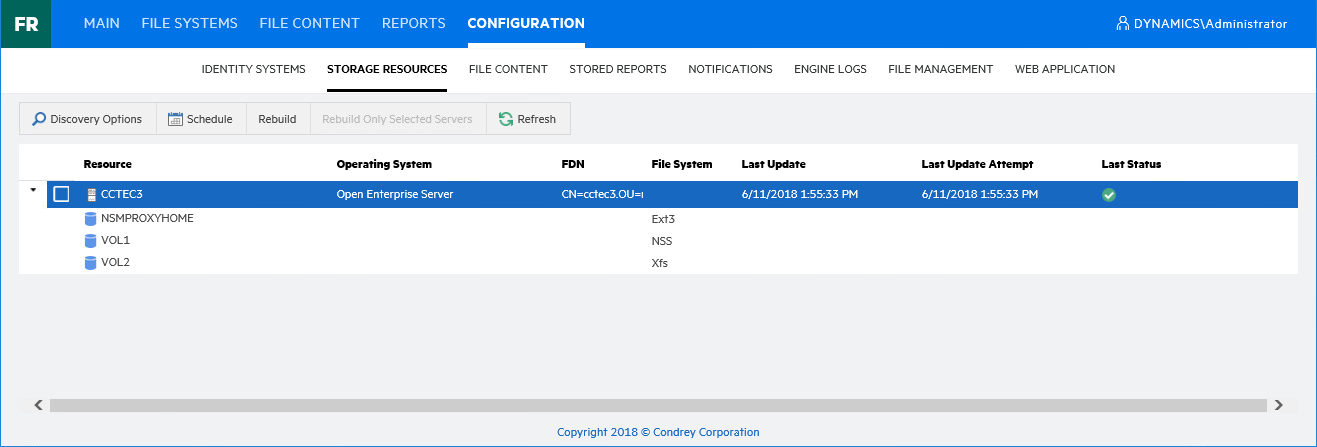Check the CCTEC3 server checkbox
This screenshot has width=1317, height=447.
[x=62, y=194]
